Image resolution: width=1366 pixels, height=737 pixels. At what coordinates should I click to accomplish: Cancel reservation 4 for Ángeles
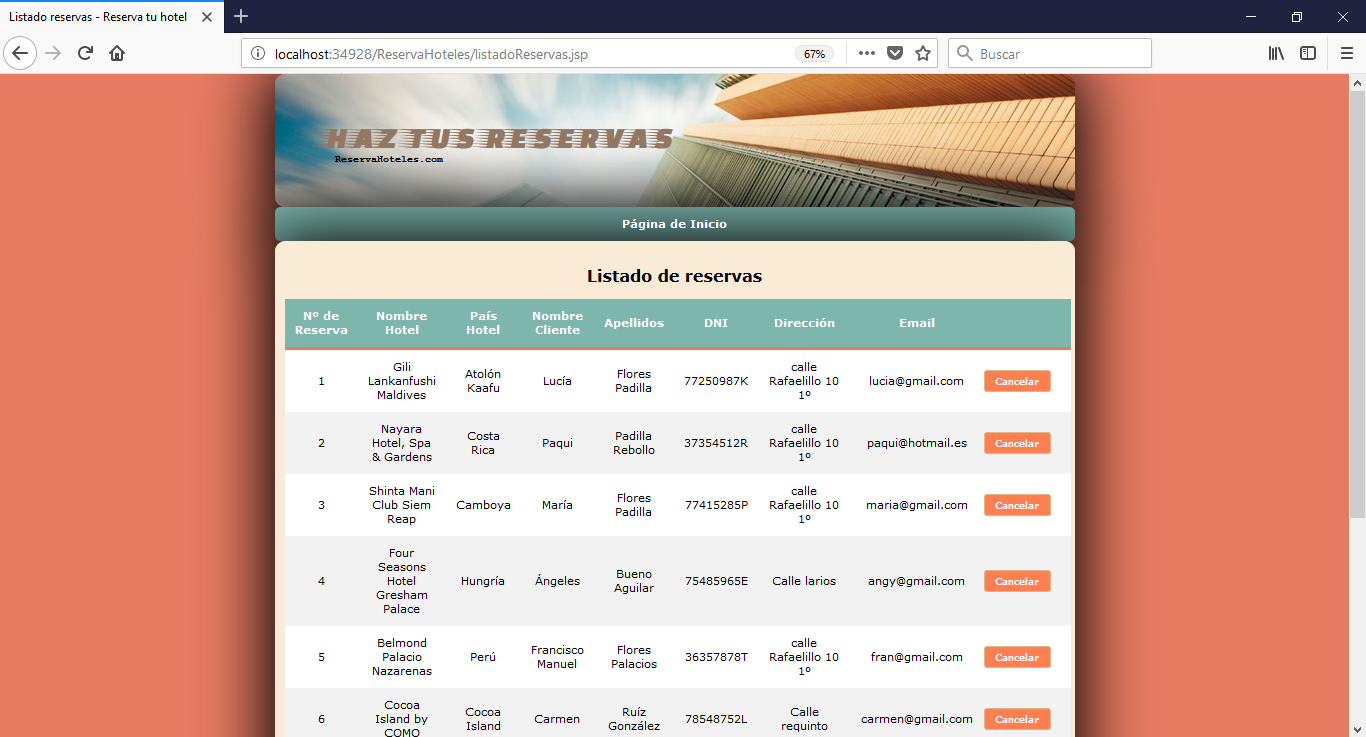[1017, 581]
